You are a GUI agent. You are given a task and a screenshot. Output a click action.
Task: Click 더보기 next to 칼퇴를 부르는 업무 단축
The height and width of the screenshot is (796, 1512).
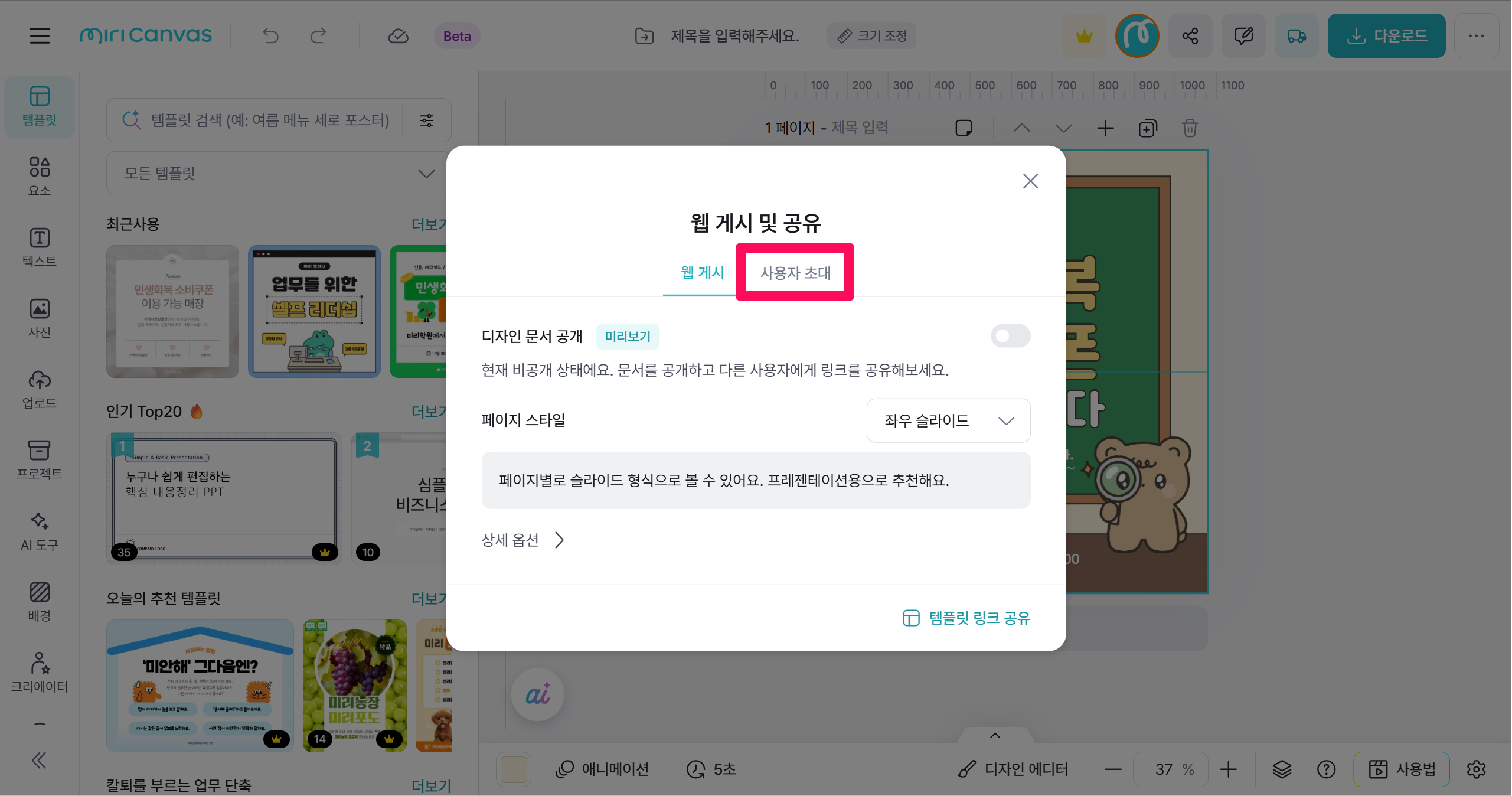pyautogui.click(x=431, y=785)
